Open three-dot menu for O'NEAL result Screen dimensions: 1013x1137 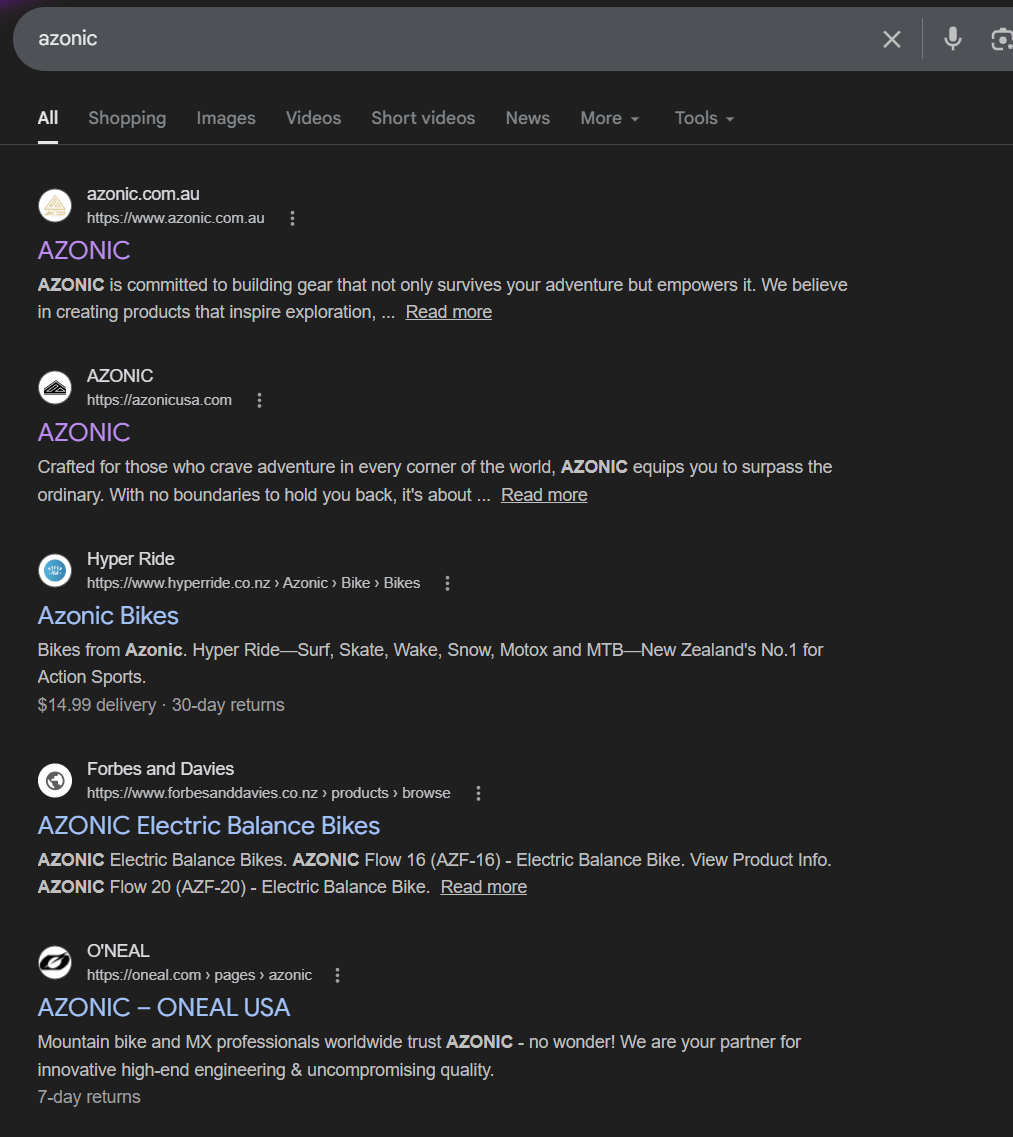tap(337, 975)
